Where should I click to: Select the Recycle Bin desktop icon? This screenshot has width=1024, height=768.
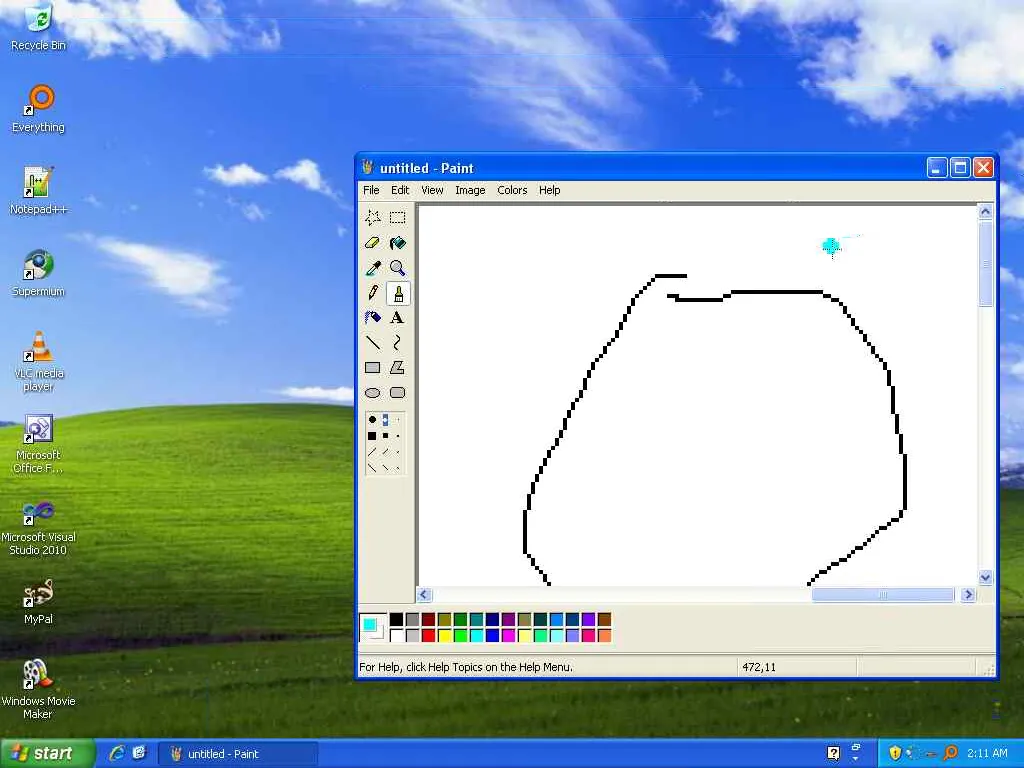pyautogui.click(x=39, y=27)
